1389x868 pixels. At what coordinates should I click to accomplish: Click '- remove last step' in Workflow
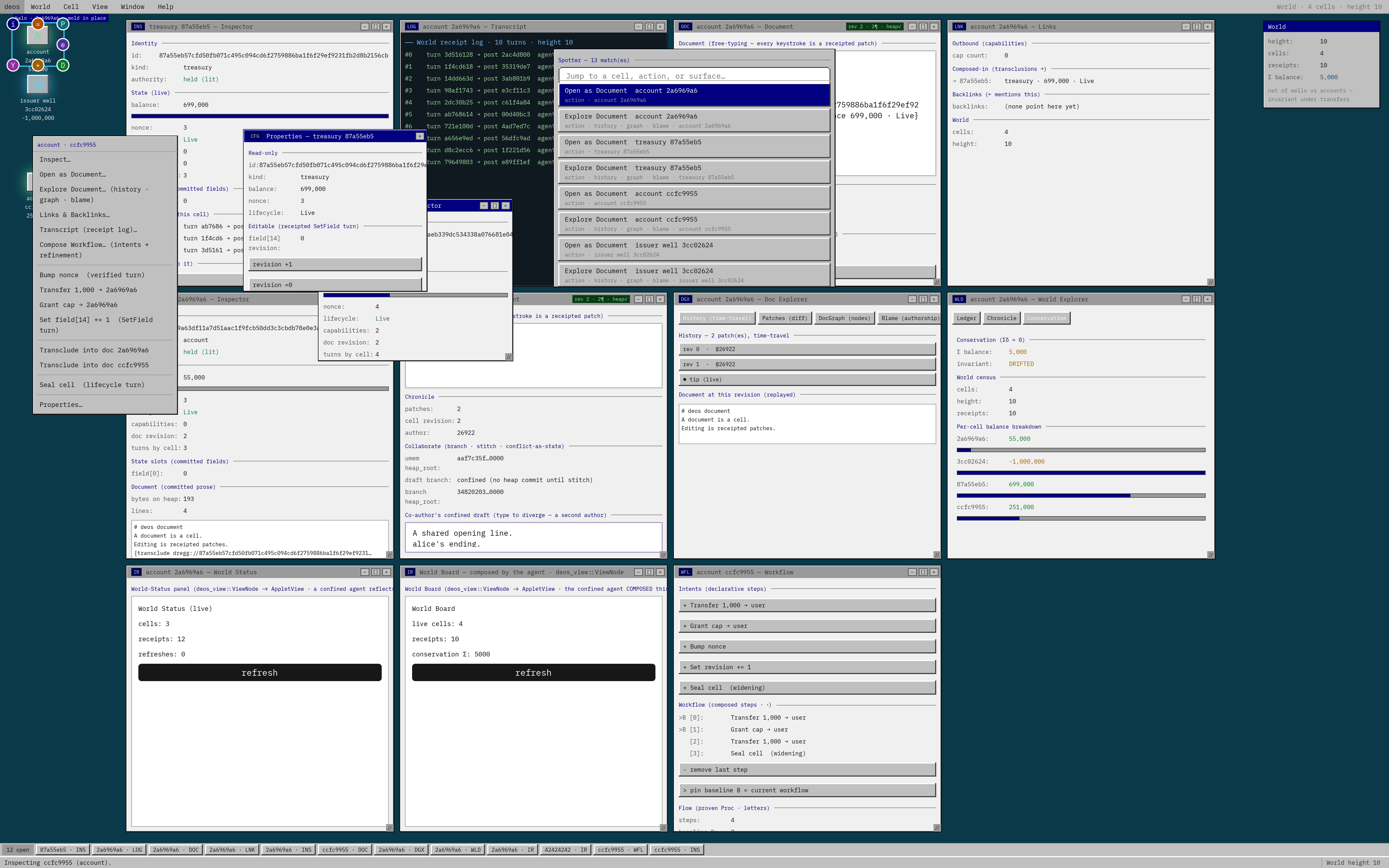coord(807,770)
